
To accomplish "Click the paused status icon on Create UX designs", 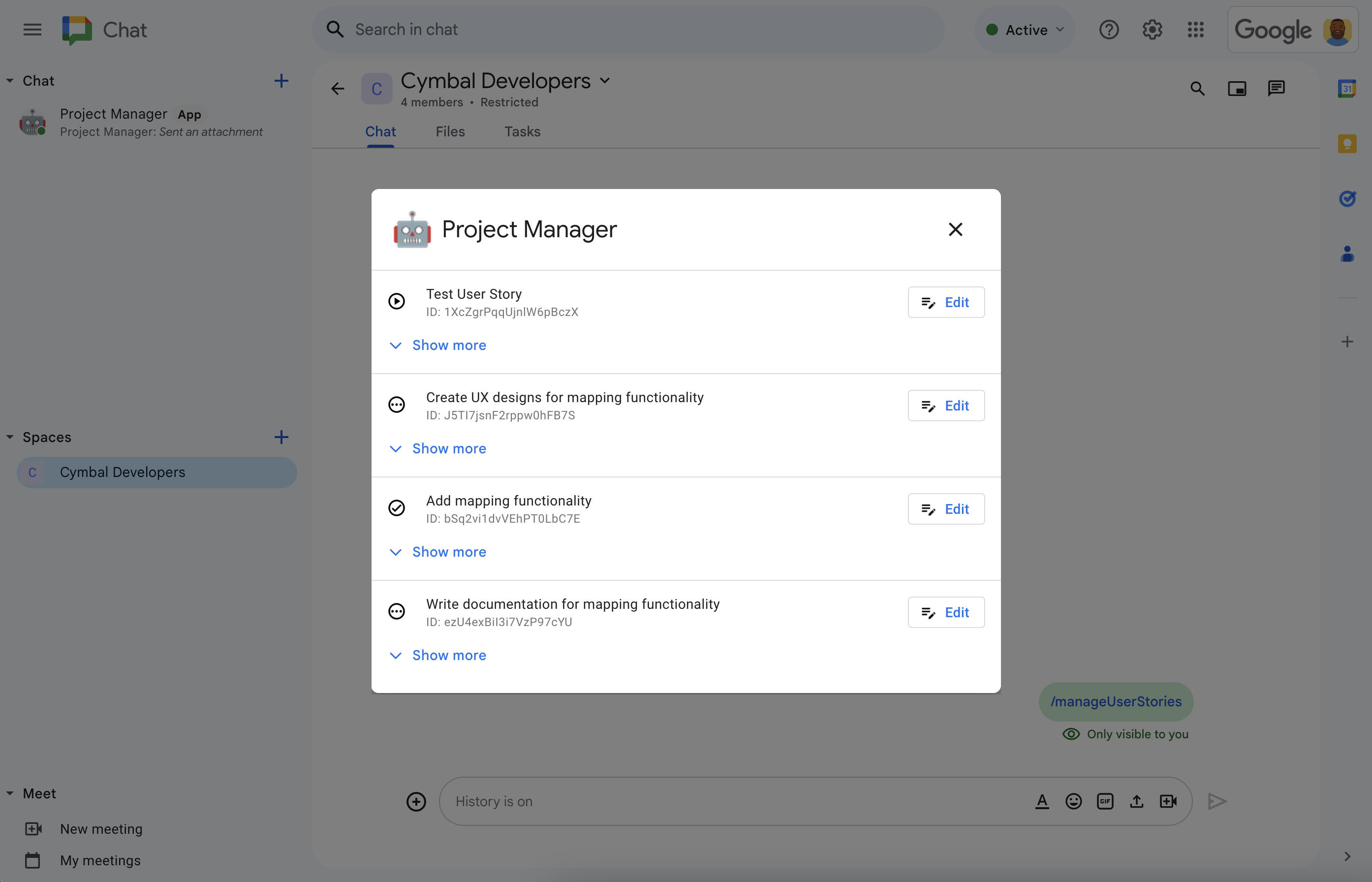I will 398,404.
